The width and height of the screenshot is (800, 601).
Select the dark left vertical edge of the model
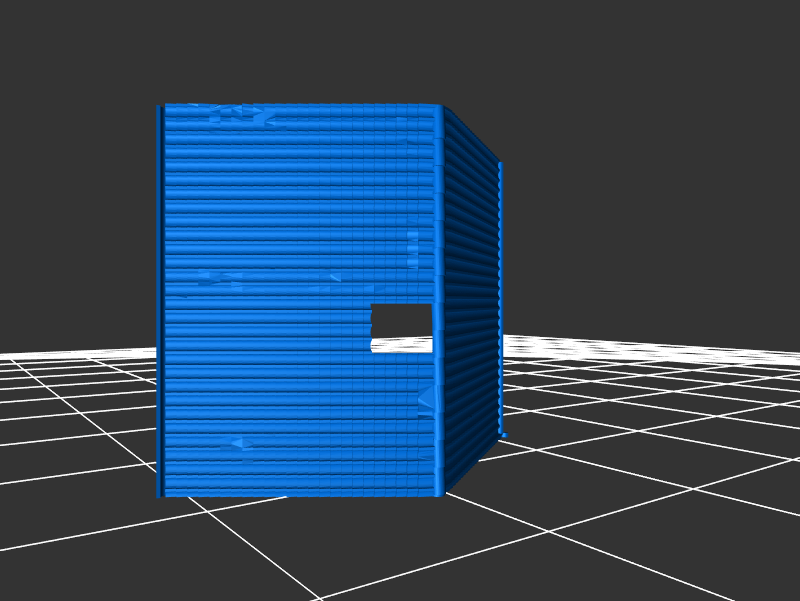tap(160, 300)
